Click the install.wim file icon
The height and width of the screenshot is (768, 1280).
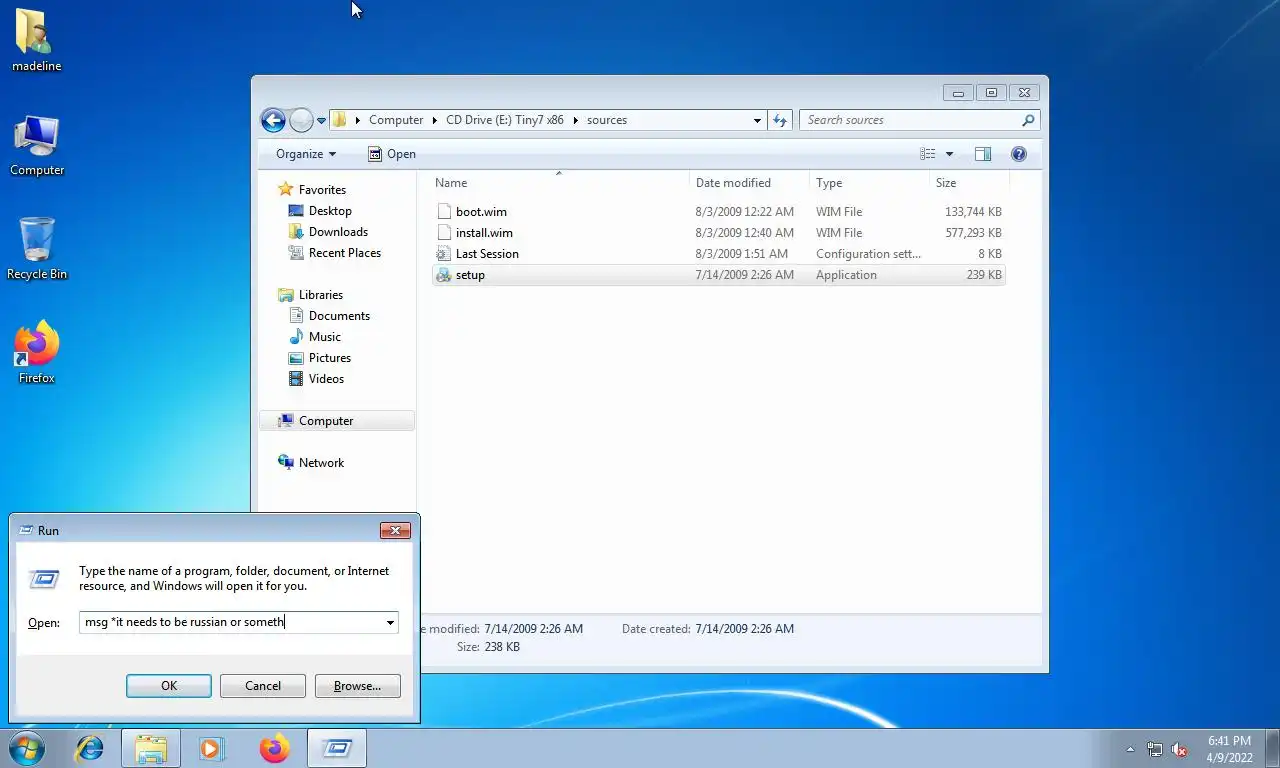(444, 233)
